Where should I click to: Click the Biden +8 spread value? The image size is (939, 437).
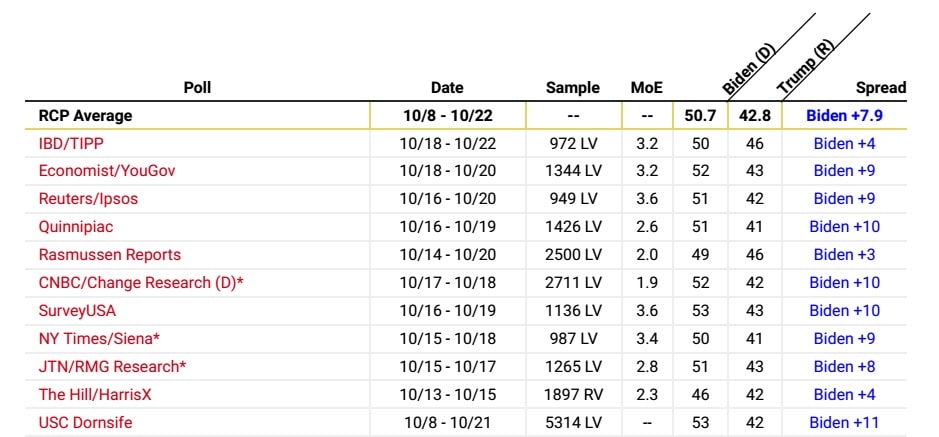[844, 367]
